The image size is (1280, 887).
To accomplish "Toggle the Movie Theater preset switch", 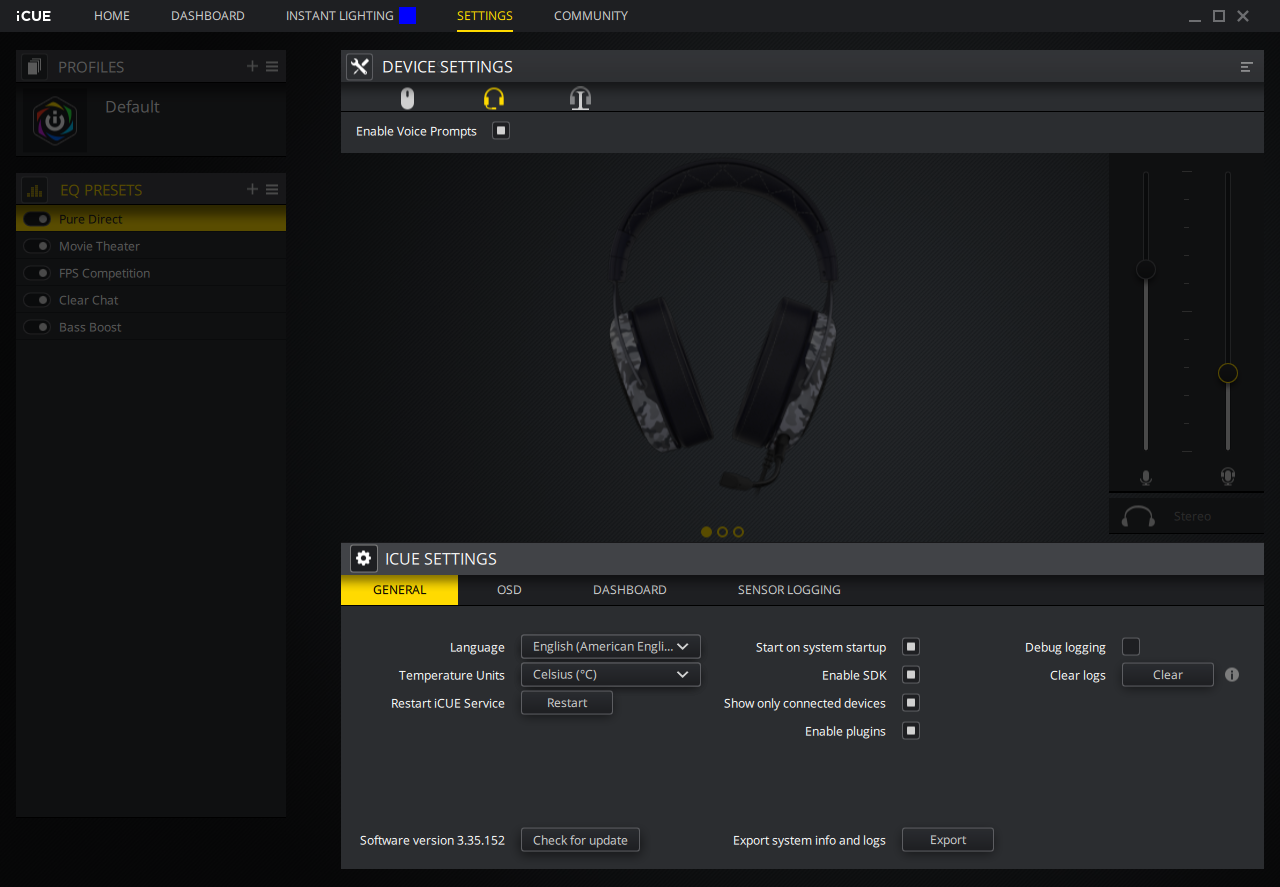I will [37, 246].
